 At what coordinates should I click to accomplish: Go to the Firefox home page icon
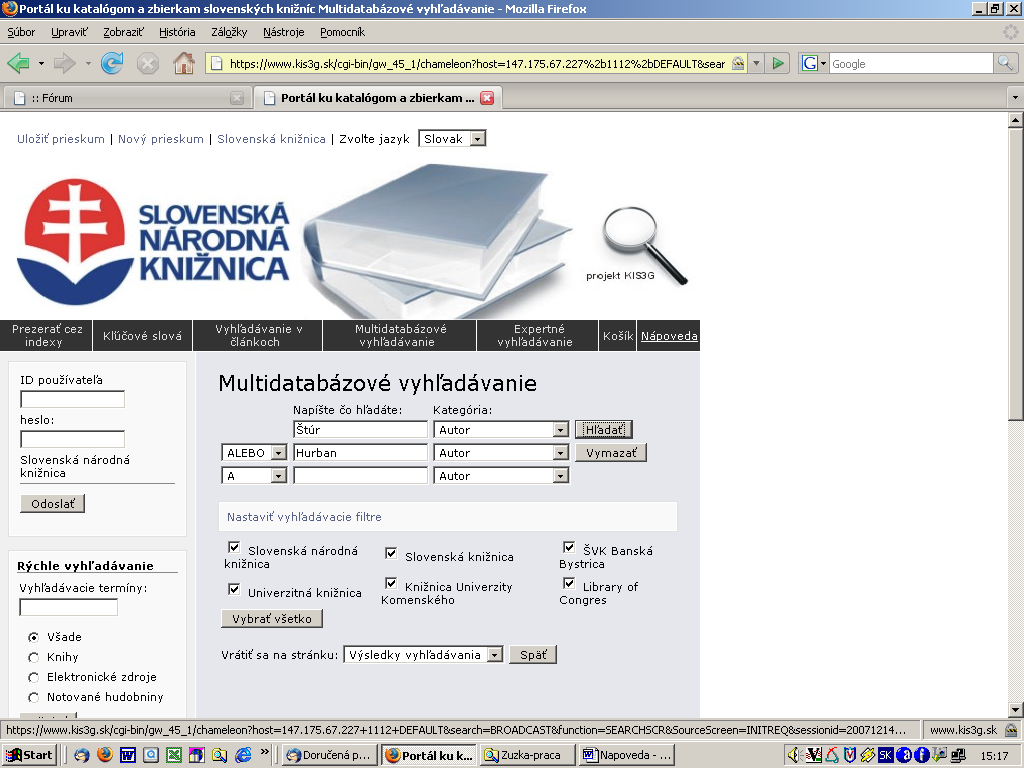[184, 63]
